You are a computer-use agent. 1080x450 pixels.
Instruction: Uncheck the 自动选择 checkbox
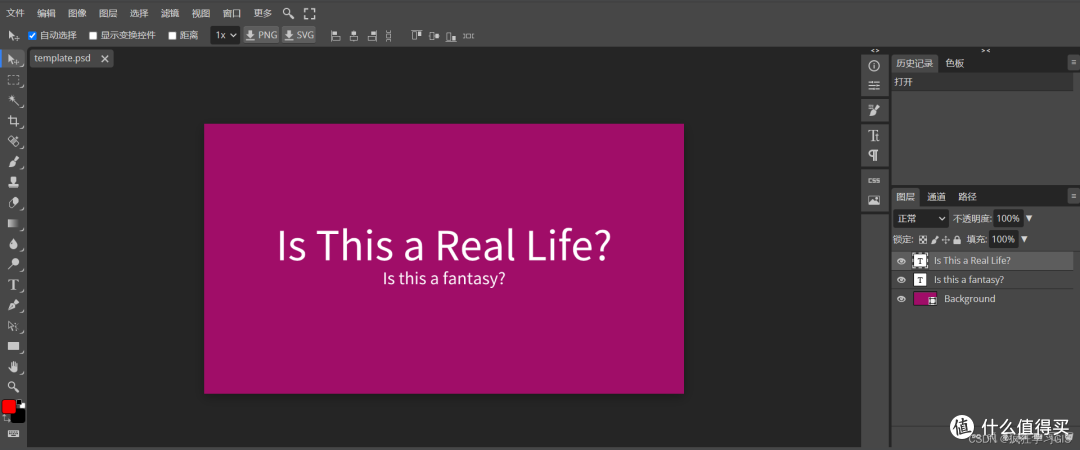point(32,35)
